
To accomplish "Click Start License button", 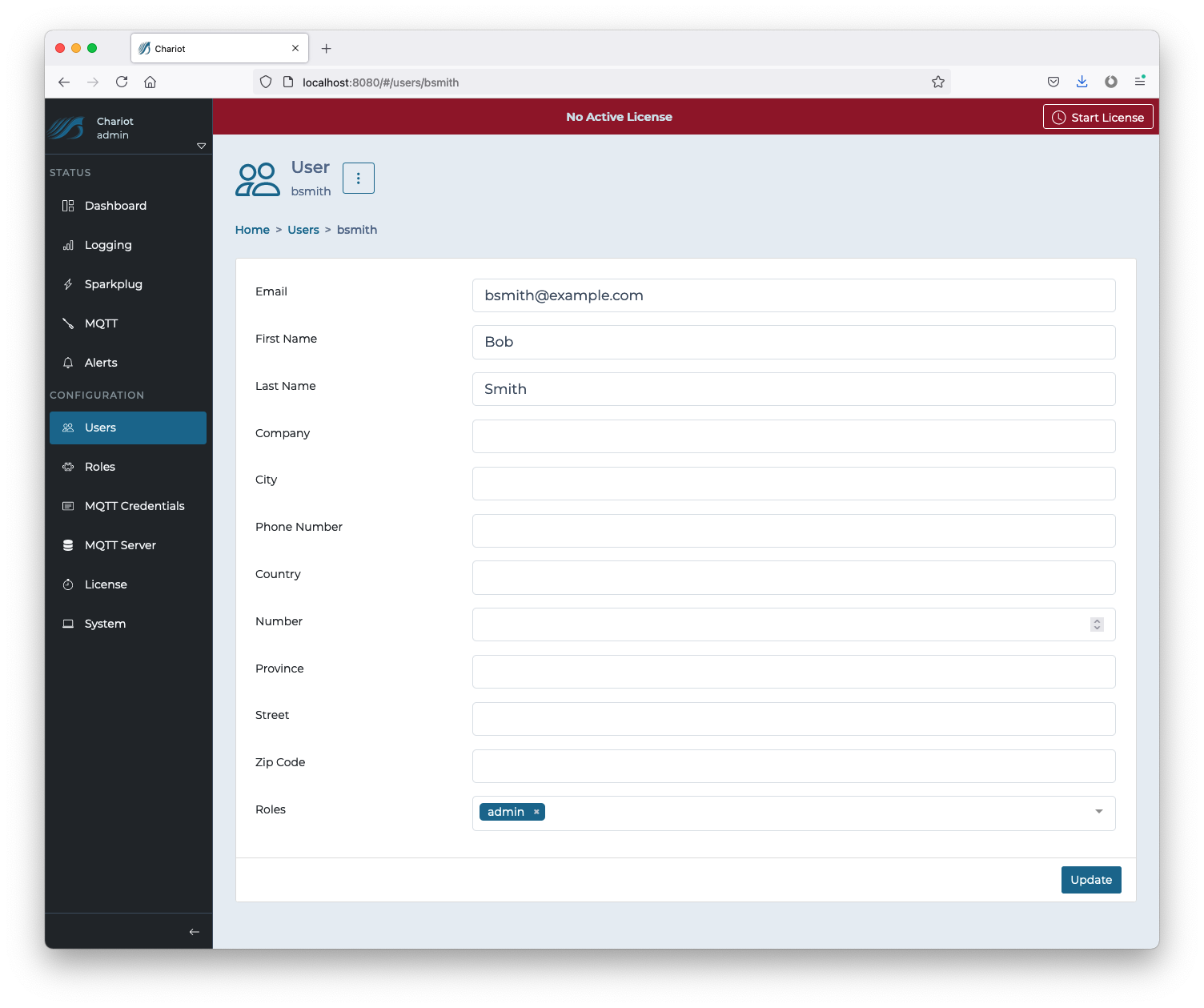I will [x=1098, y=117].
